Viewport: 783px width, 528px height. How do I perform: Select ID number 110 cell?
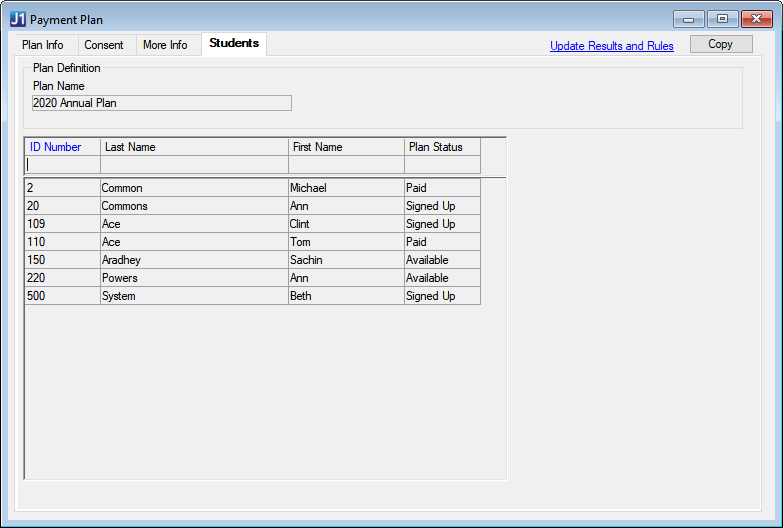pos(62,242)
